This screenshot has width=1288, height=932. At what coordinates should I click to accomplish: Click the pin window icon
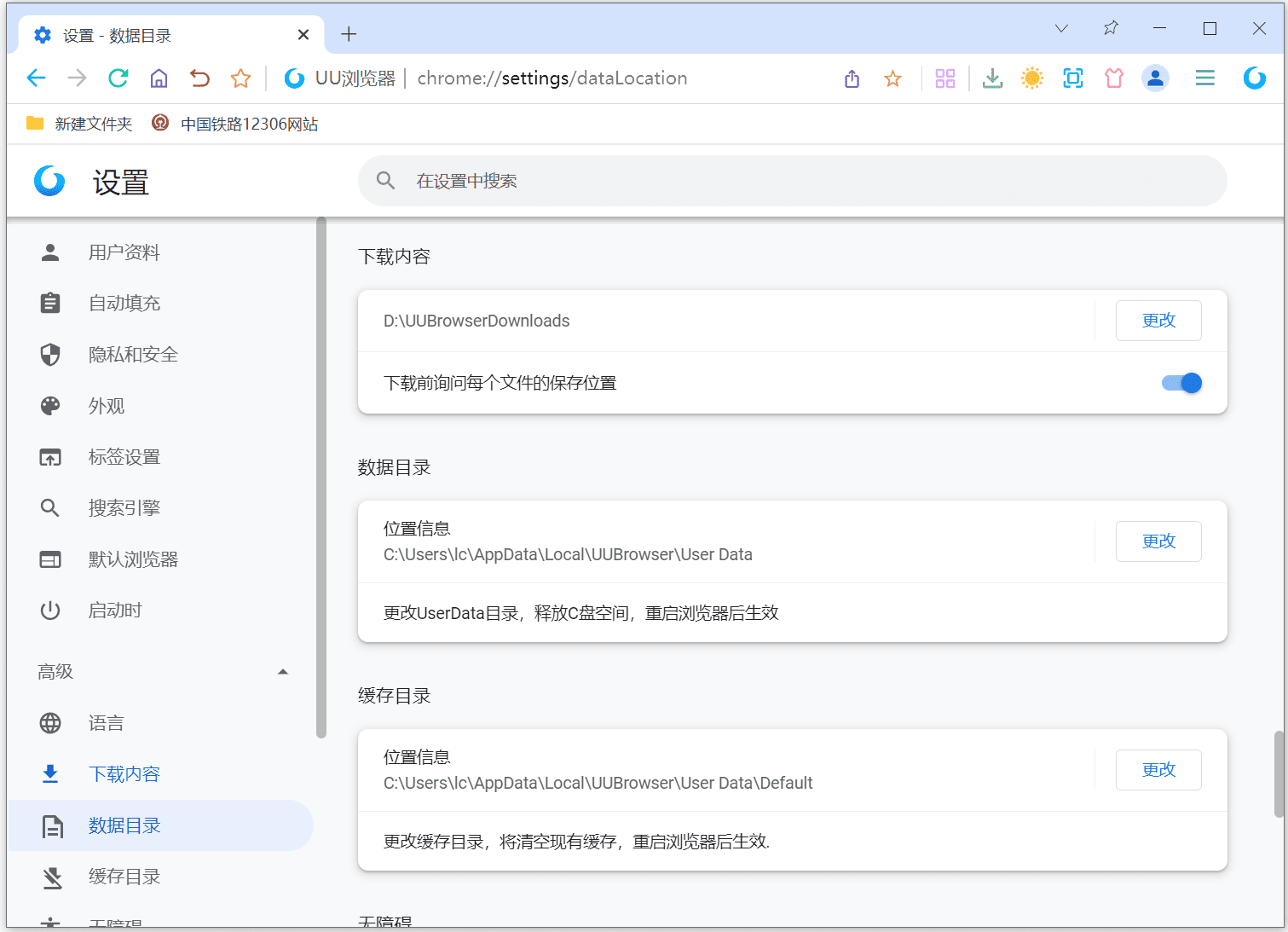(x=1111, y=28)
